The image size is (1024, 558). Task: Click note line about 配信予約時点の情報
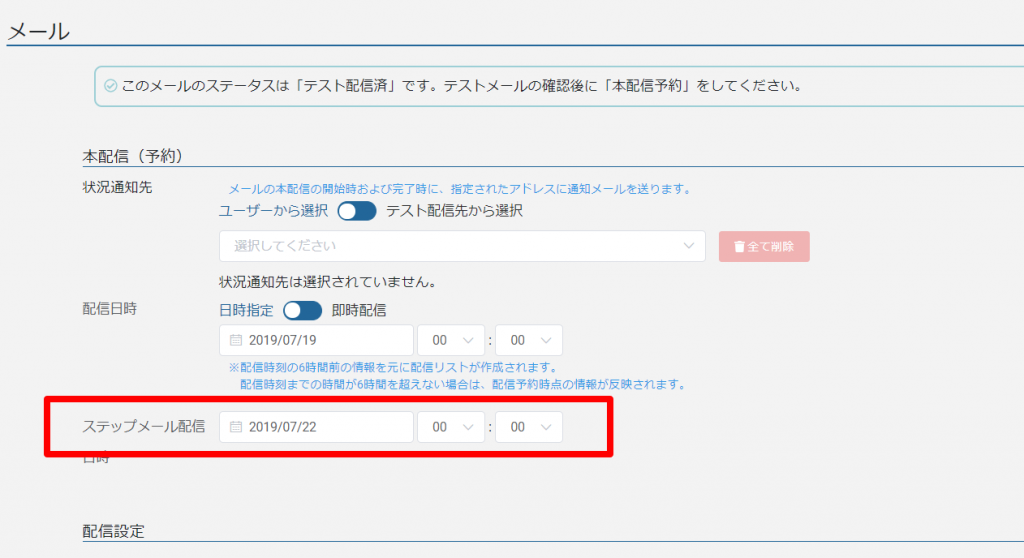click(x=462, y=384)
